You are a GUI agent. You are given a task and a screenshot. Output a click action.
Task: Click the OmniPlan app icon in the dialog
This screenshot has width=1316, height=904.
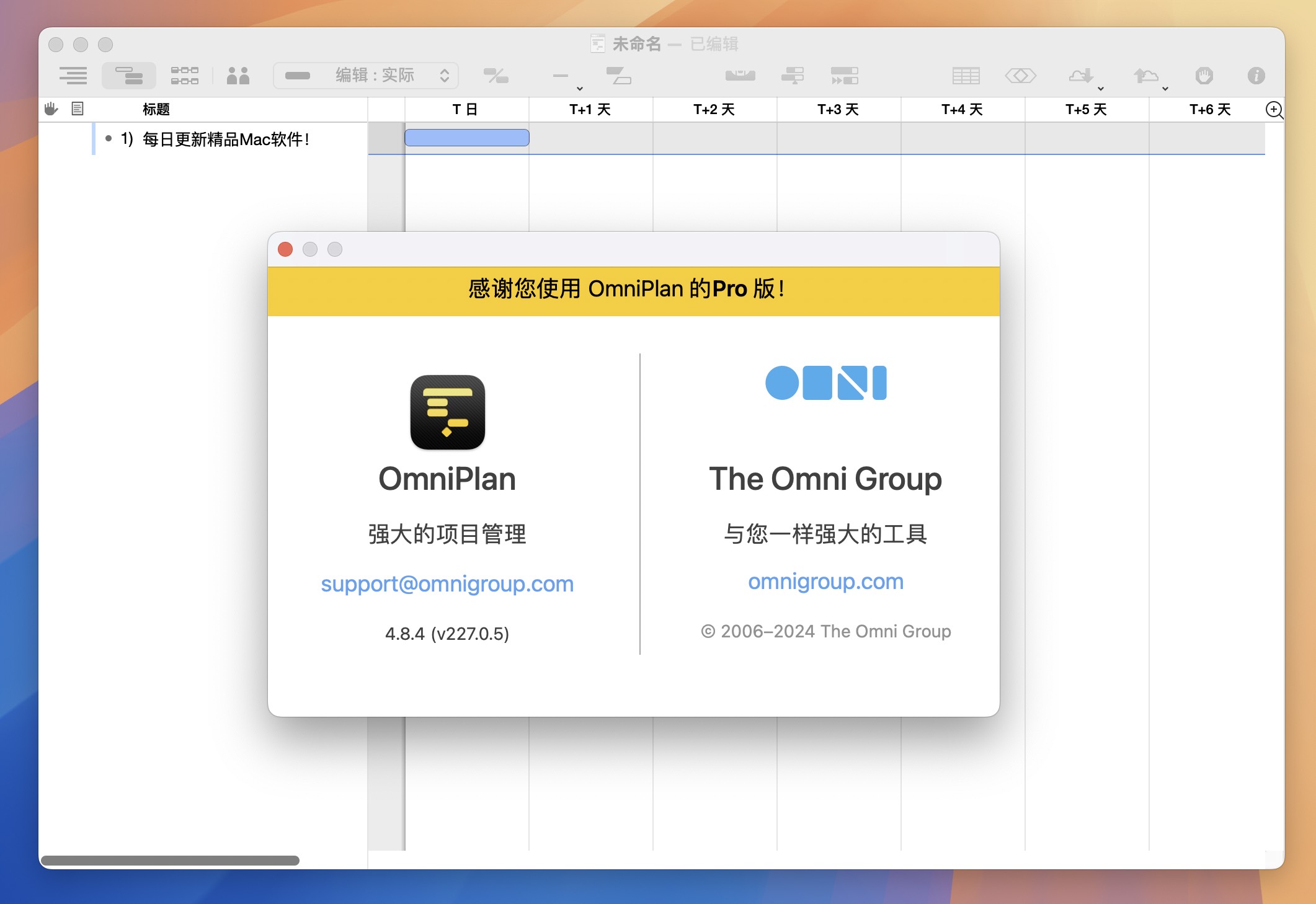point(448,412)
